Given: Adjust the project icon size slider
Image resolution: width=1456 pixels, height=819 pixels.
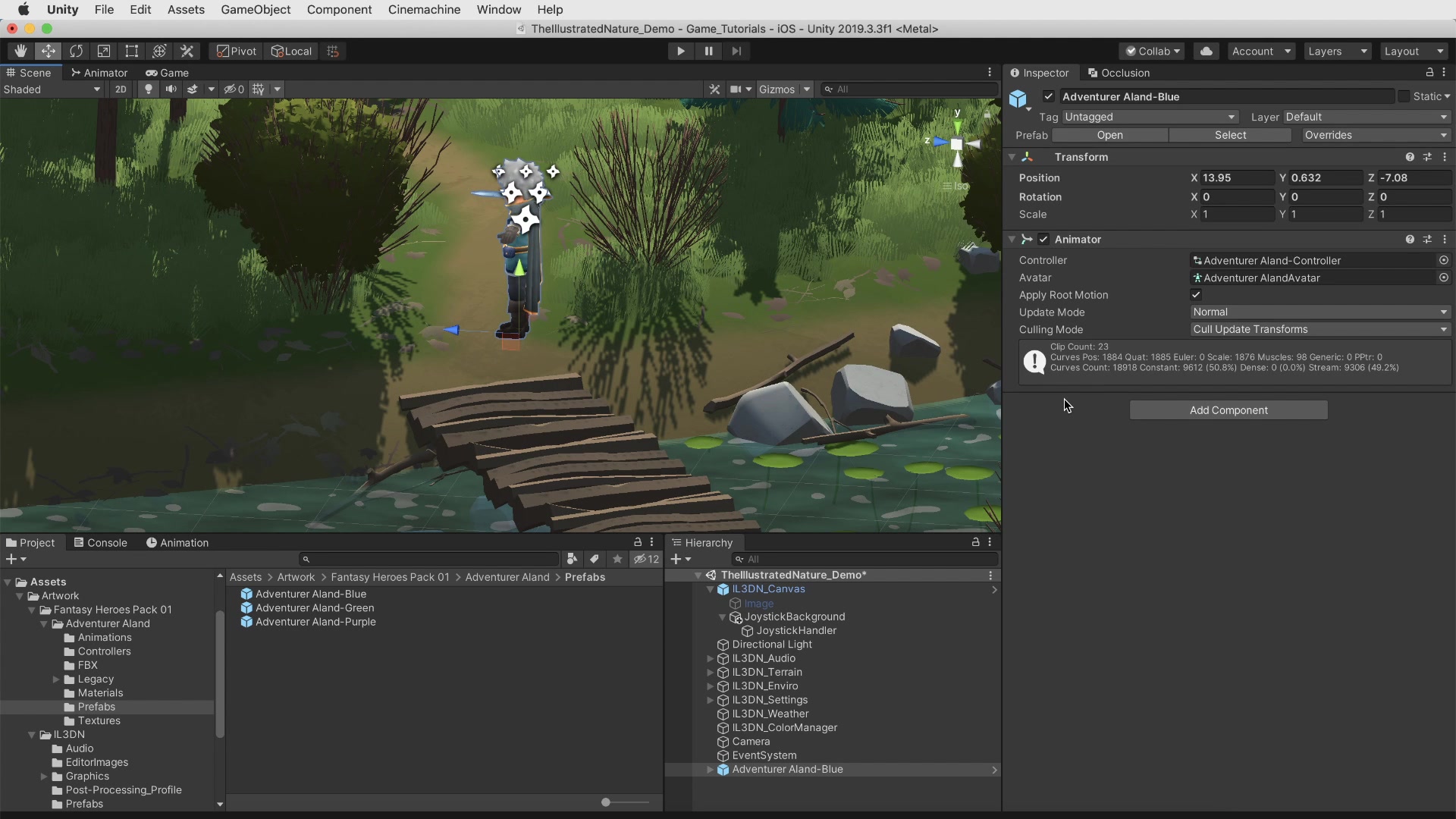Looking at the screenshot, I should point(606,802).
